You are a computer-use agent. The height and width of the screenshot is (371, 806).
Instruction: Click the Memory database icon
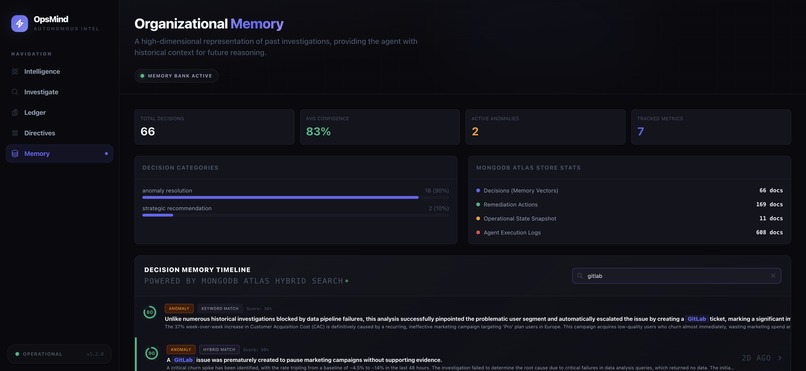coord(15,154)
